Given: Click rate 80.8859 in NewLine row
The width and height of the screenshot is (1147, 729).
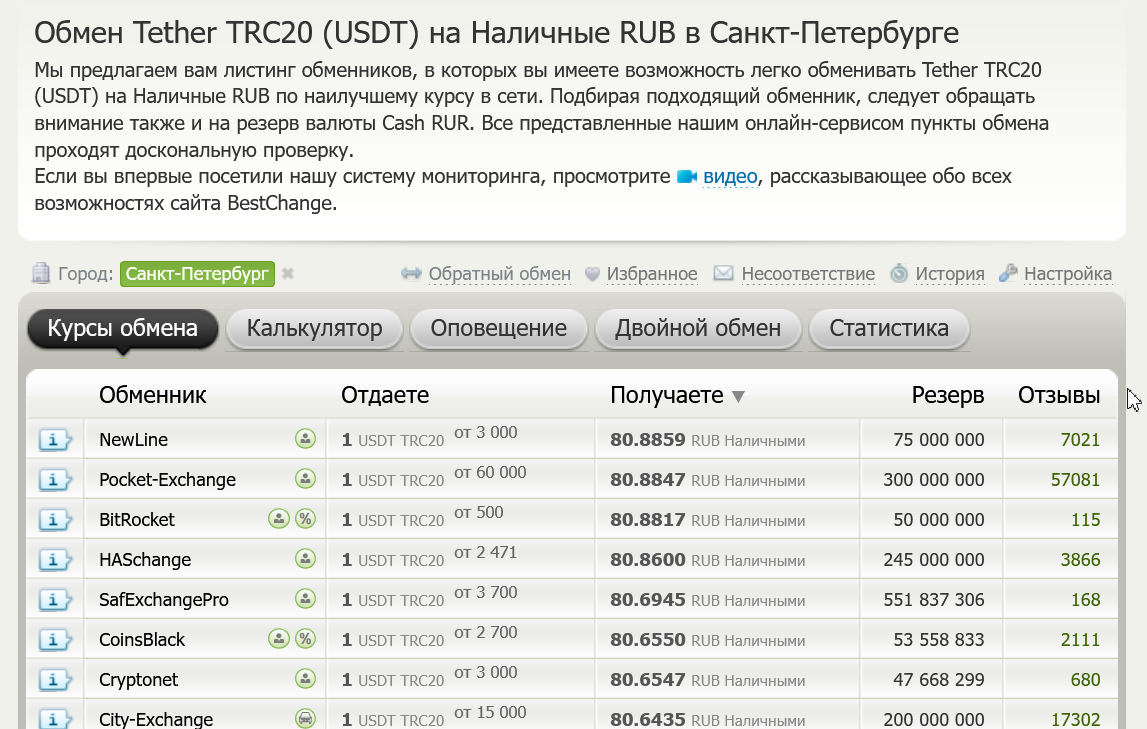Looking at the screenshot, I should 647,439.
